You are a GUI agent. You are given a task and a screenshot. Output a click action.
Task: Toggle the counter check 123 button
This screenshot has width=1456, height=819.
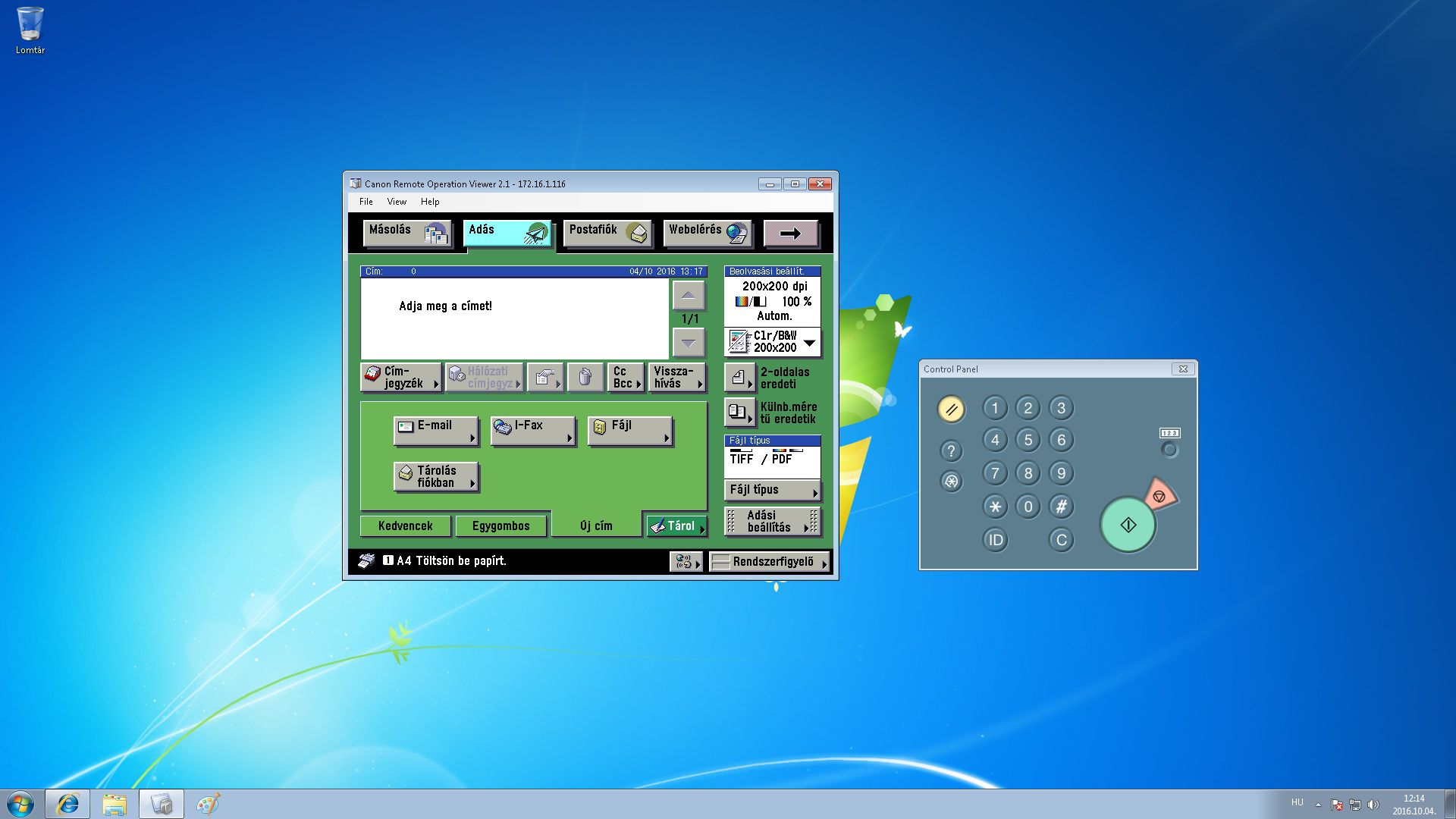(x=1170, y=450)
